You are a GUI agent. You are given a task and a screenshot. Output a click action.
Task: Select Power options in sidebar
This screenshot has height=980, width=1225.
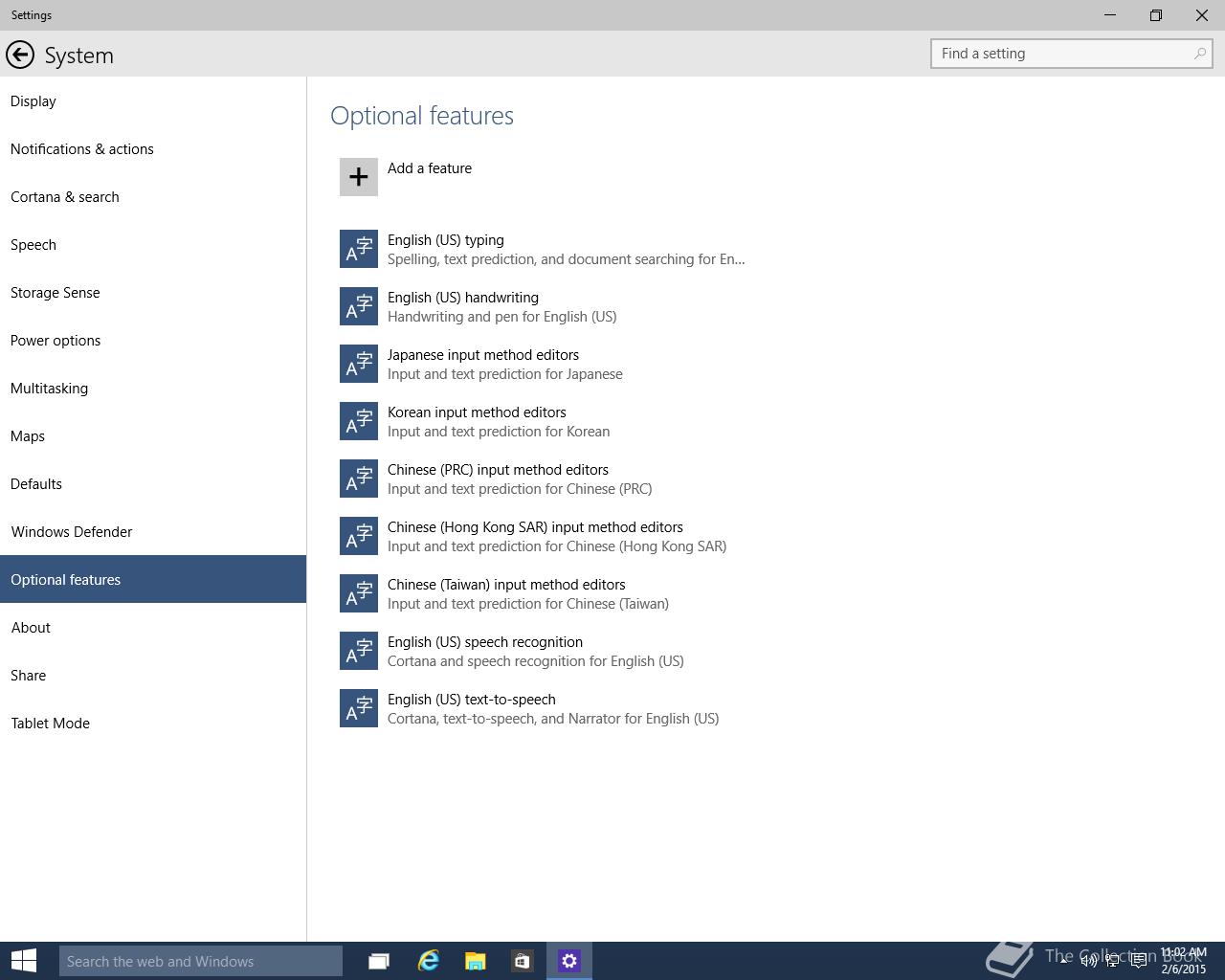(x=153, y=340)
